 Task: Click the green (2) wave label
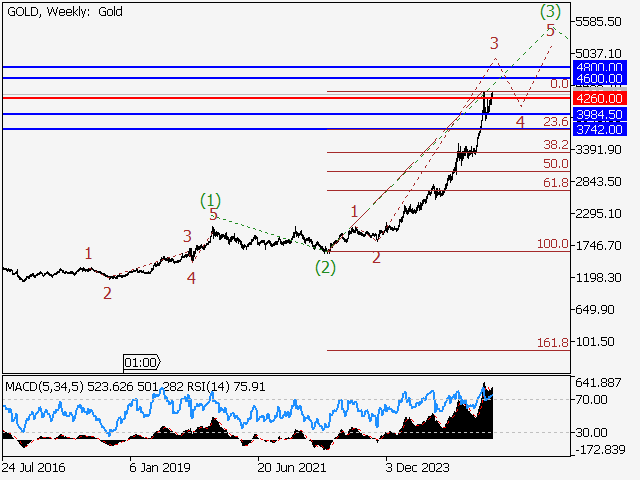point(326,266)
